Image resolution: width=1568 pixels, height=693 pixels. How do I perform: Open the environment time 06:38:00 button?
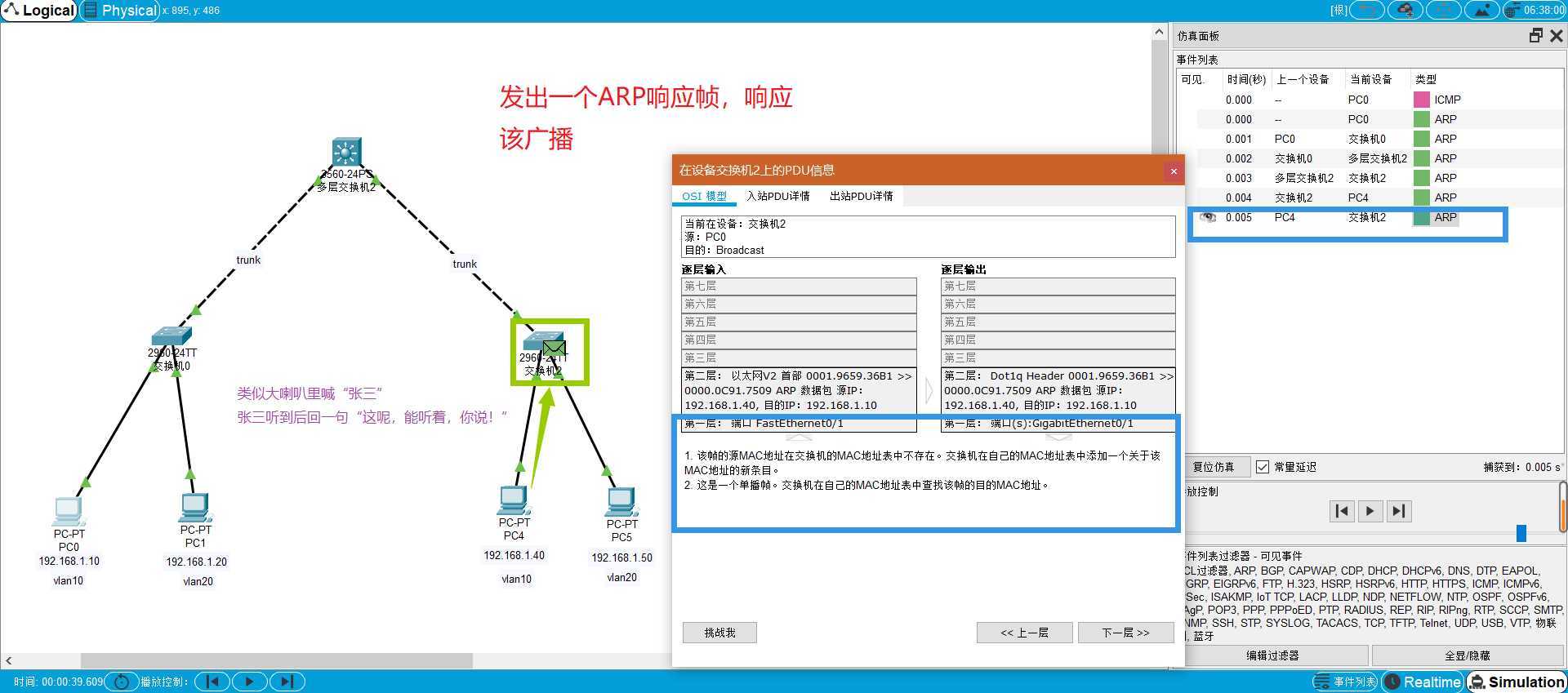click(1535, 10)
